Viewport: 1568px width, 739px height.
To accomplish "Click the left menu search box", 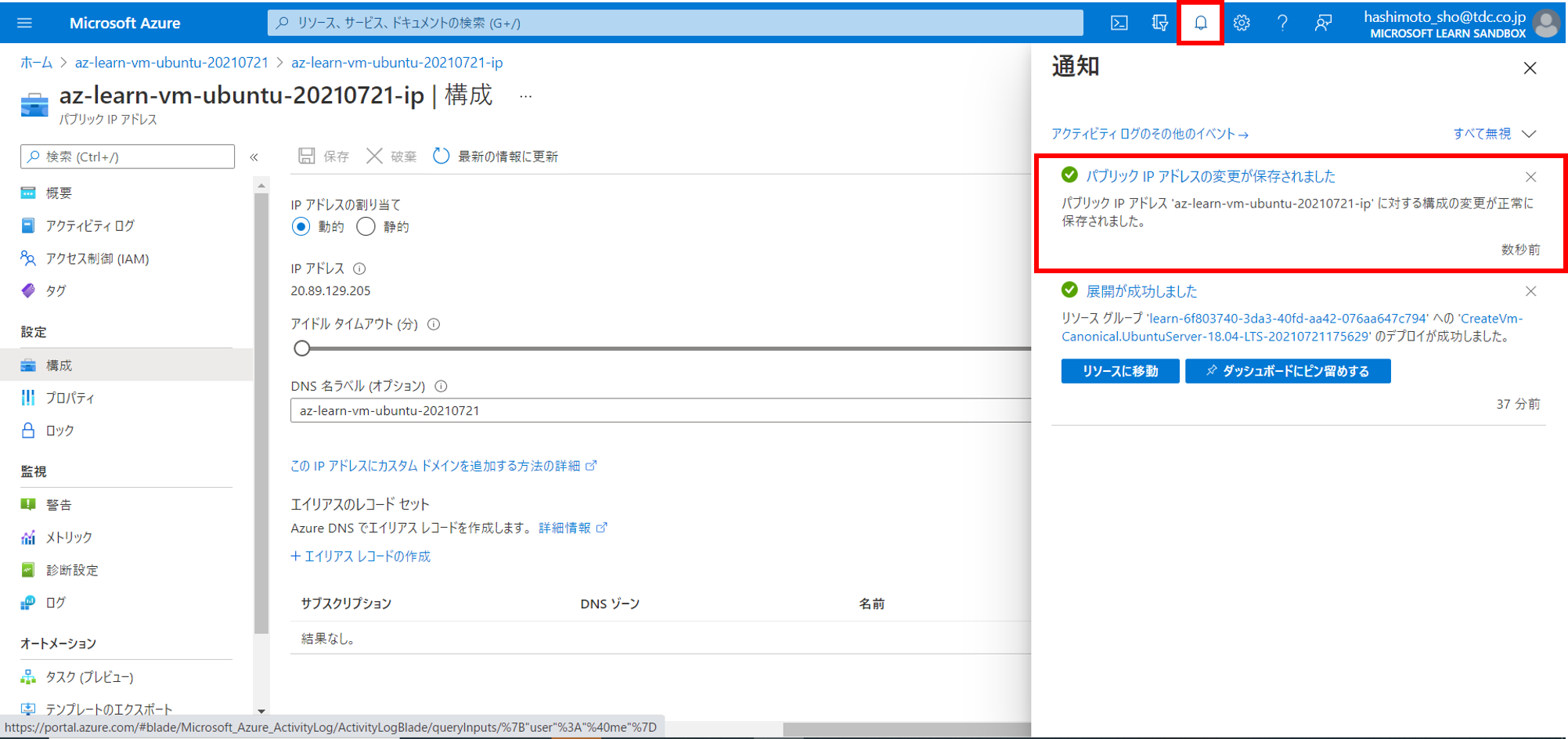I will point(128,157).
